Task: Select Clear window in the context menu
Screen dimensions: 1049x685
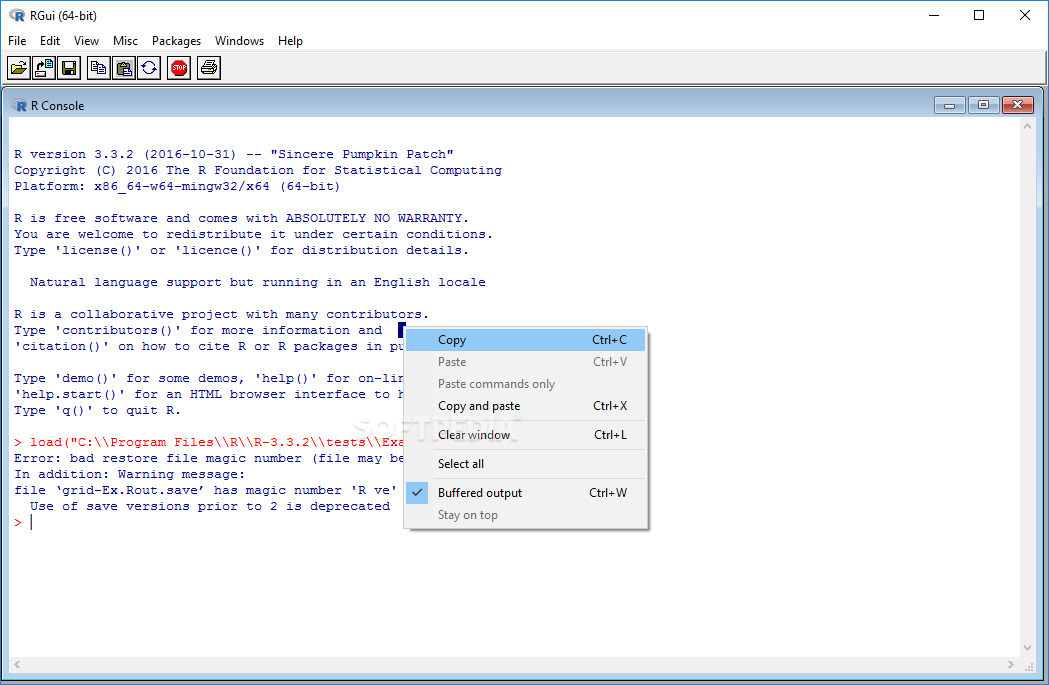Action: [474, 435]
